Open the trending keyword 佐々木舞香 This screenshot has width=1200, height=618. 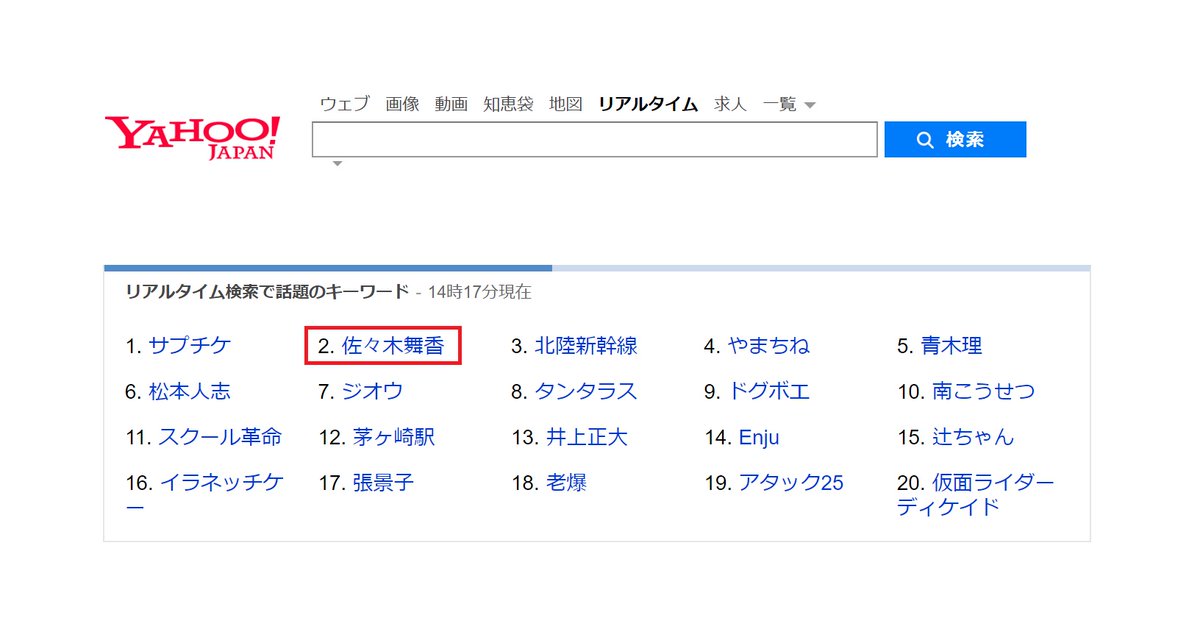pos(393,346)
